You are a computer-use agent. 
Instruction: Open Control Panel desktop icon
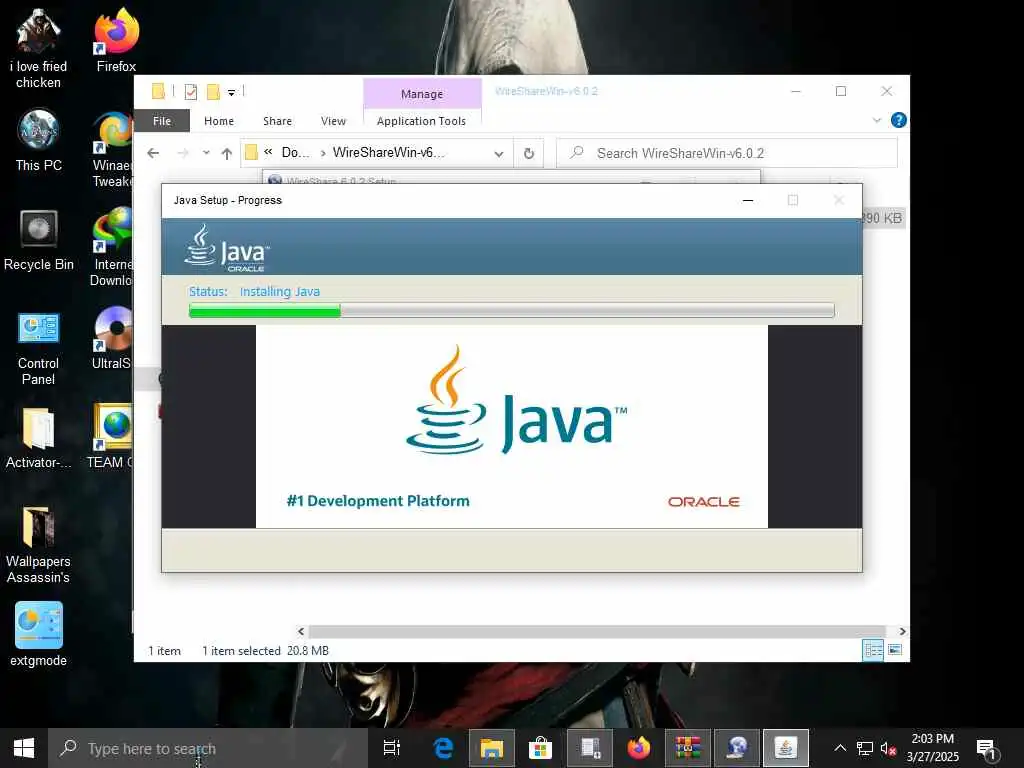pyautogui.click(x=39, y=348)
